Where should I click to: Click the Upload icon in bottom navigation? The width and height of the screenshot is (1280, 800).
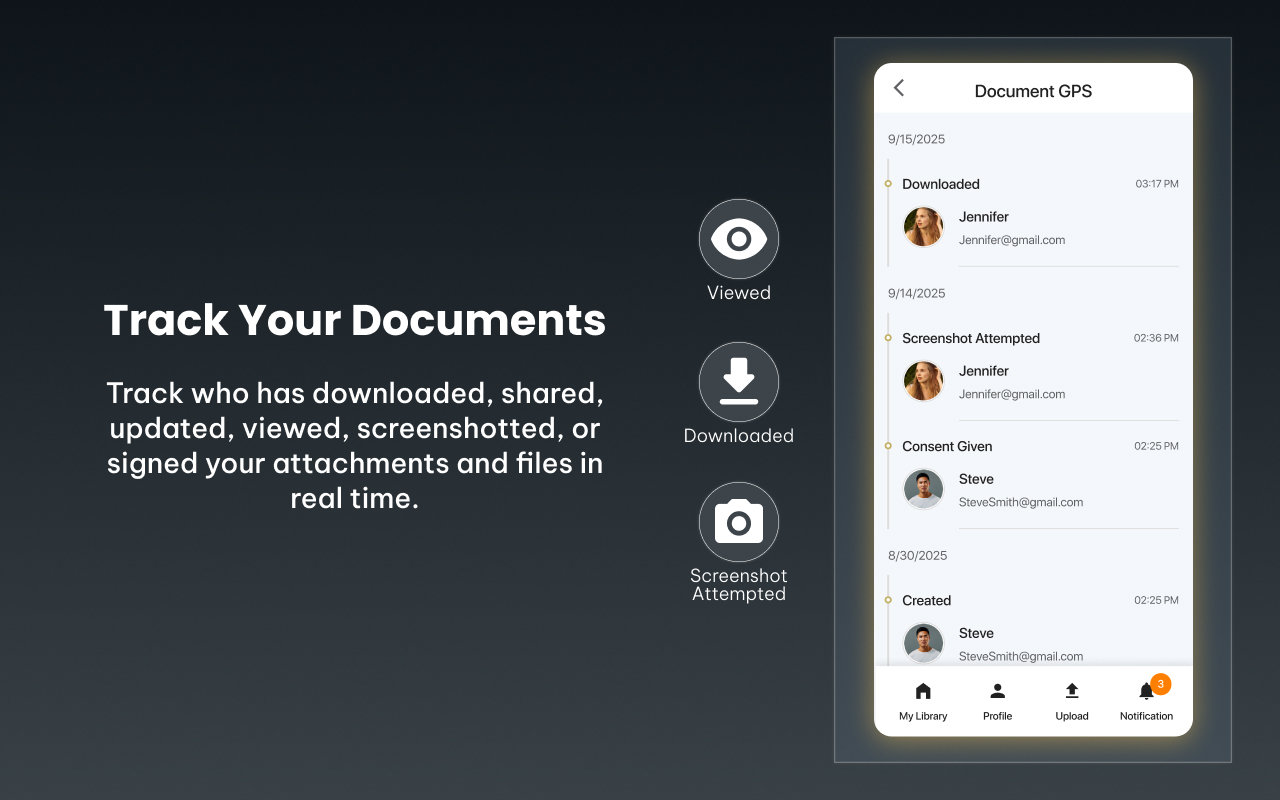click(x=1071, y=690)
